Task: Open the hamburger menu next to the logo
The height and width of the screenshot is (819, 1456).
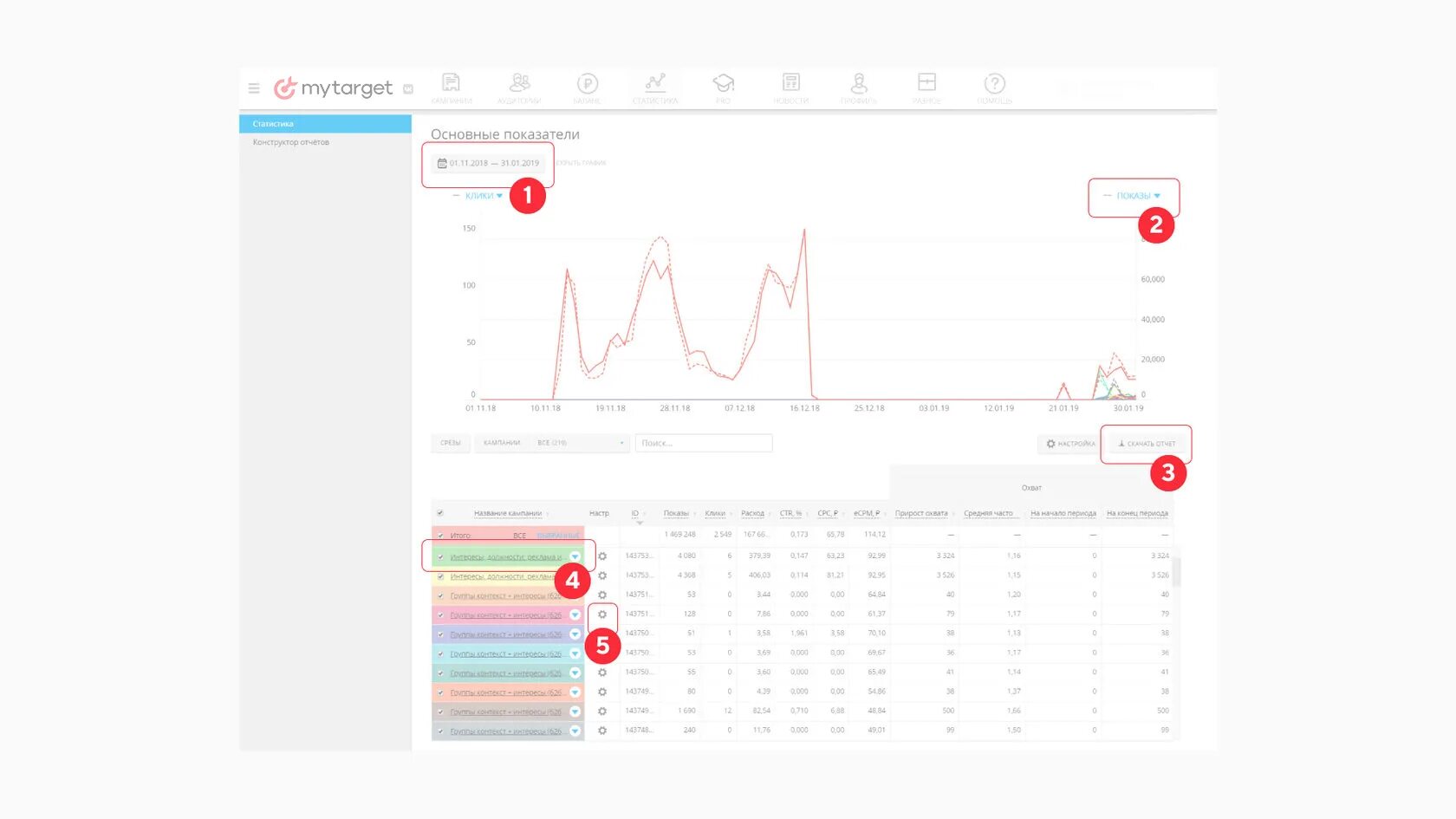Action: pyautogui.click(x=254, y=88)
